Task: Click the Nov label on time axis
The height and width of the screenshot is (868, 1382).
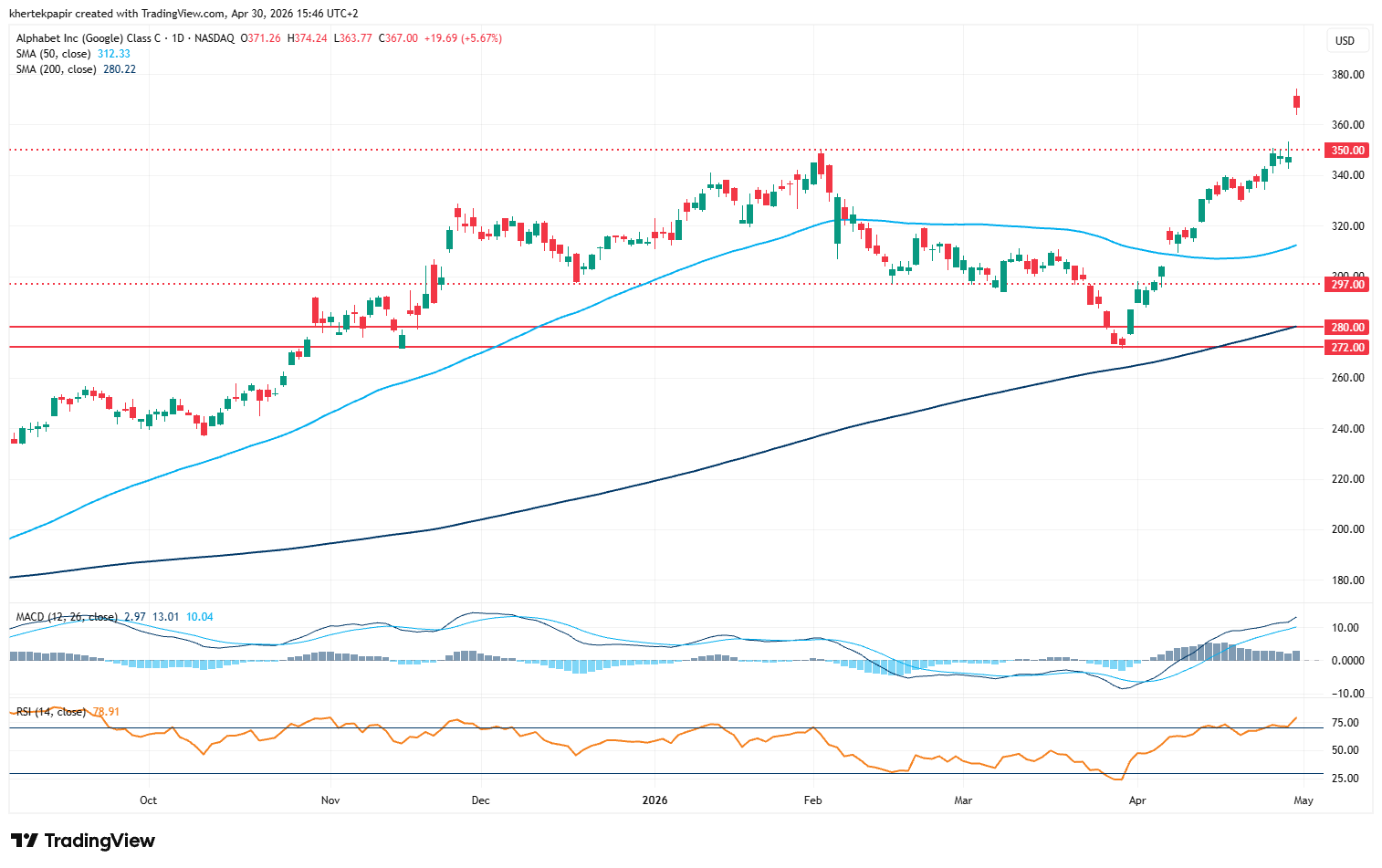Action: [330, 800]
